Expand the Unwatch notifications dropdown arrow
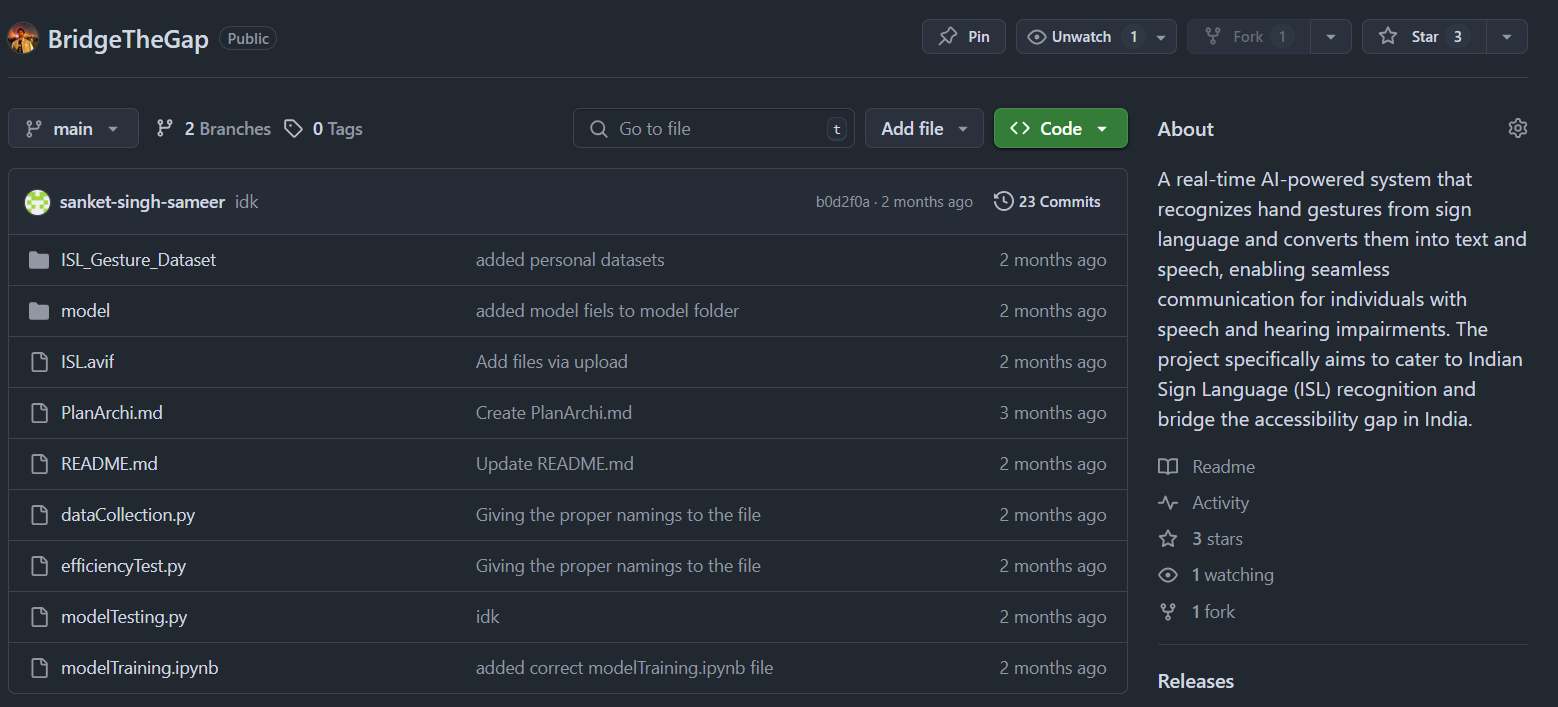 [1161, 37]
